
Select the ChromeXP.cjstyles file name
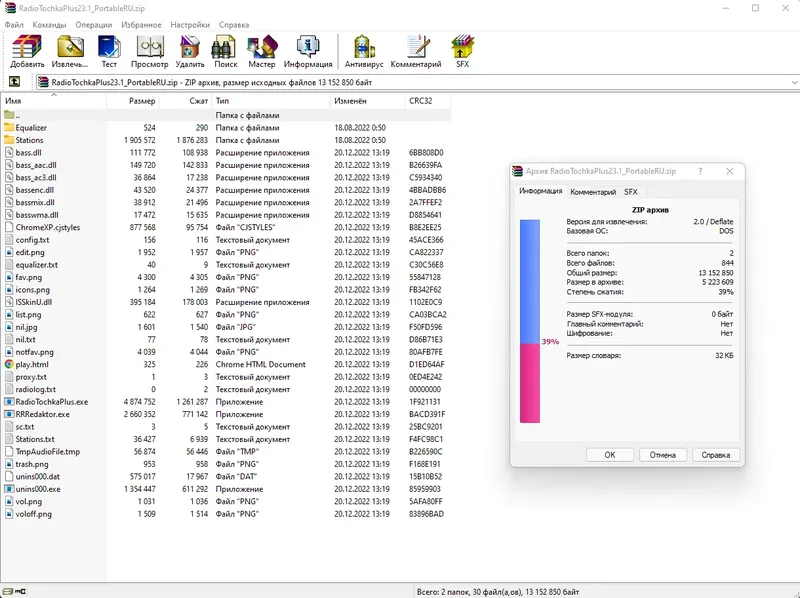point(47,228)
